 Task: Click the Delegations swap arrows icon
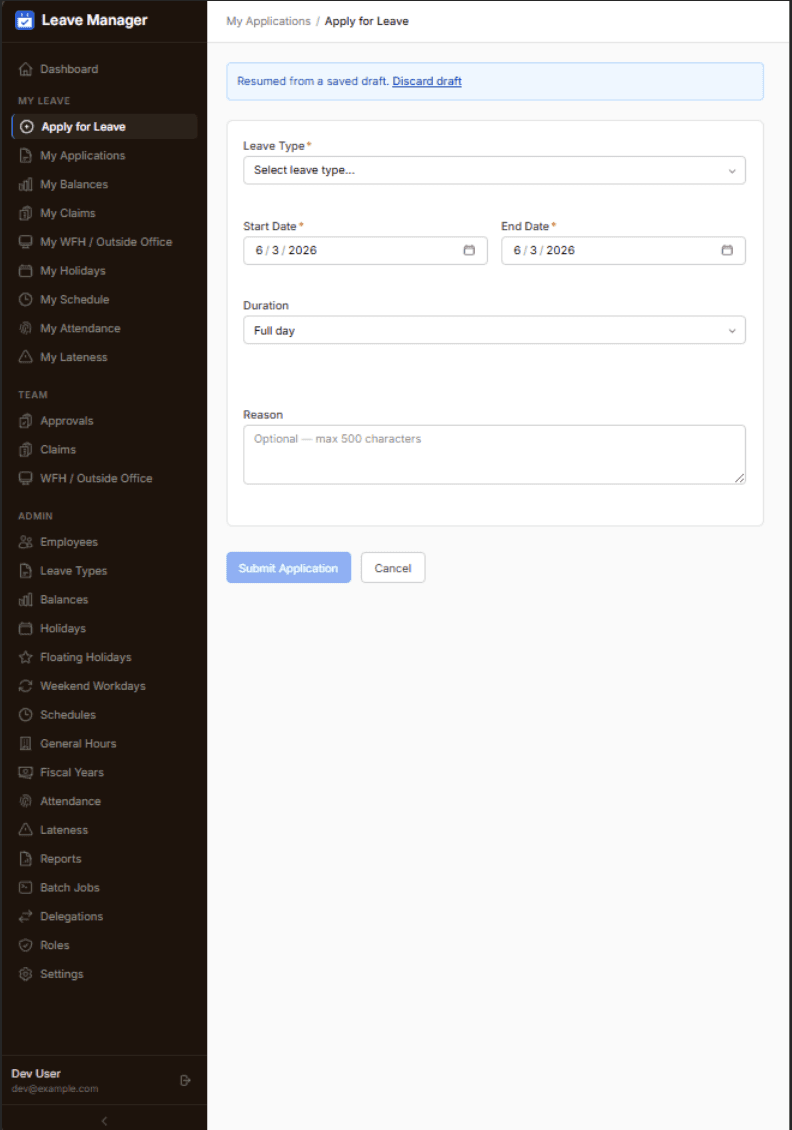coord(25,917)
